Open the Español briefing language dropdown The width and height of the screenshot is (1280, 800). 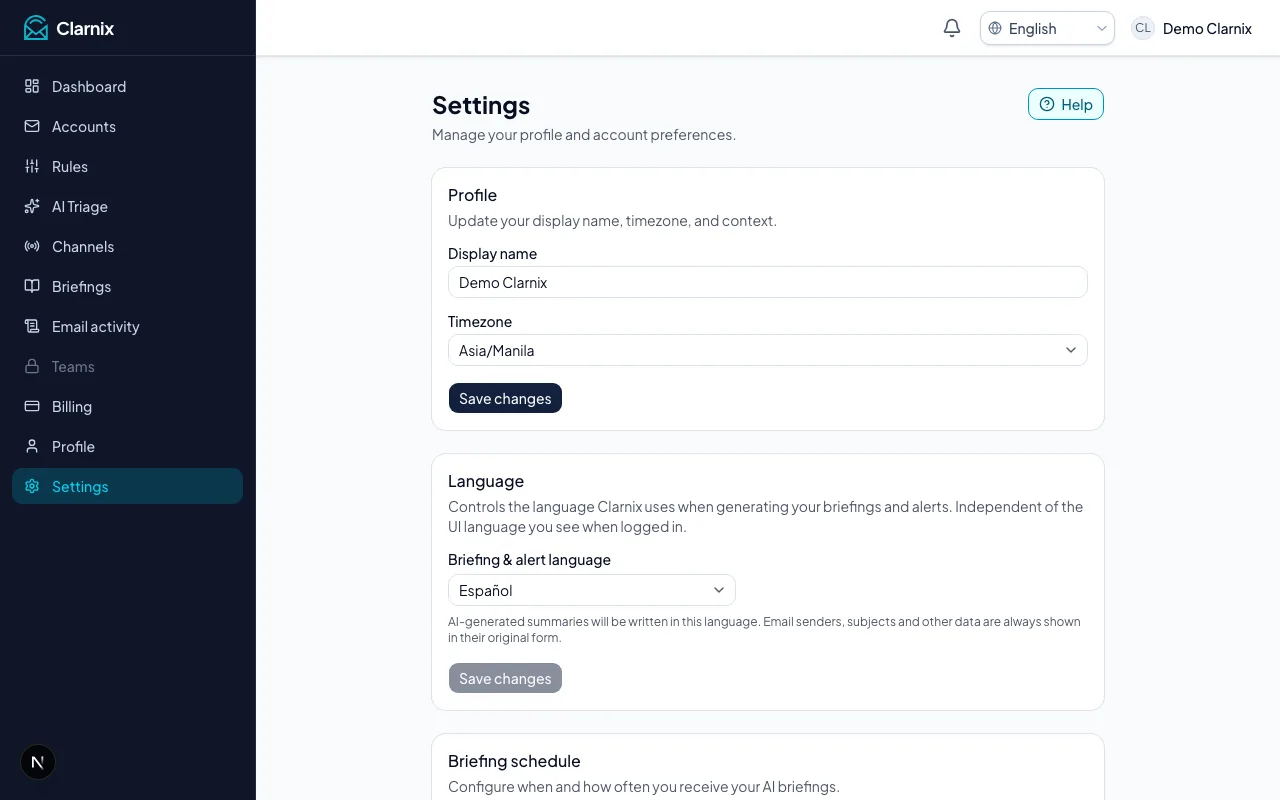click(x=592, y=590)
